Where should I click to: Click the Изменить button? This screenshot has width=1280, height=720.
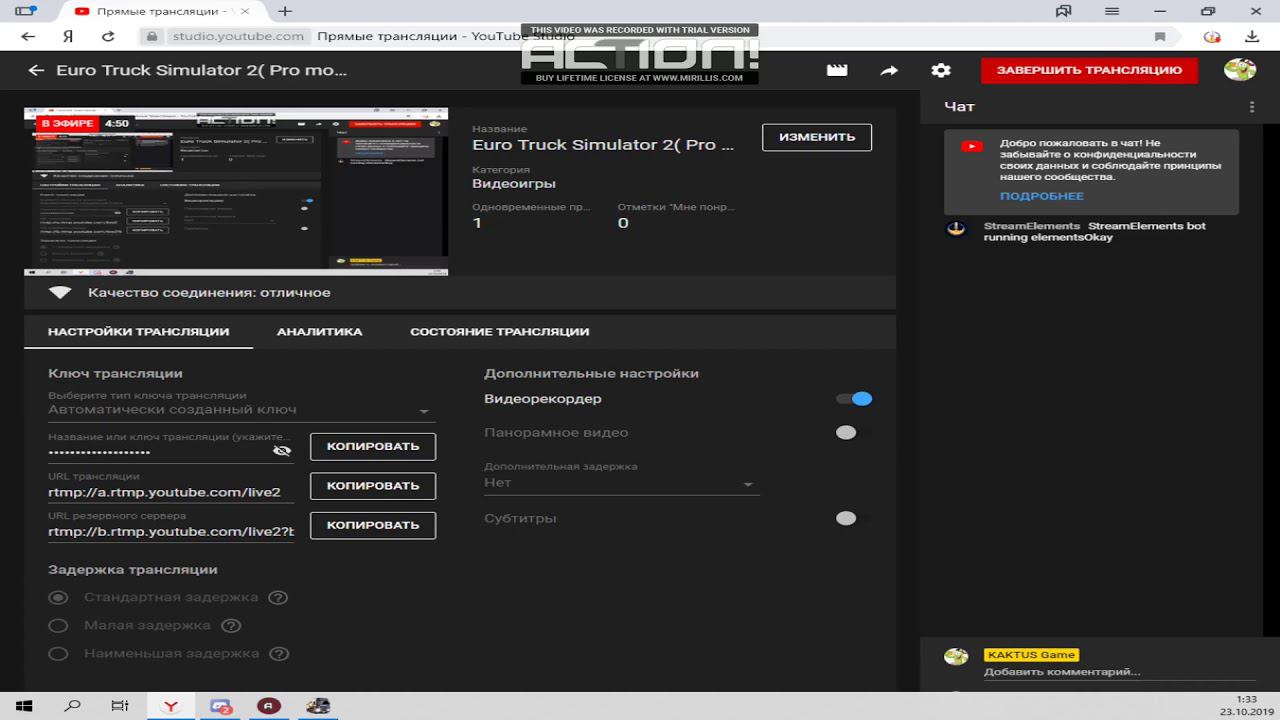click(x=817, y=137)
